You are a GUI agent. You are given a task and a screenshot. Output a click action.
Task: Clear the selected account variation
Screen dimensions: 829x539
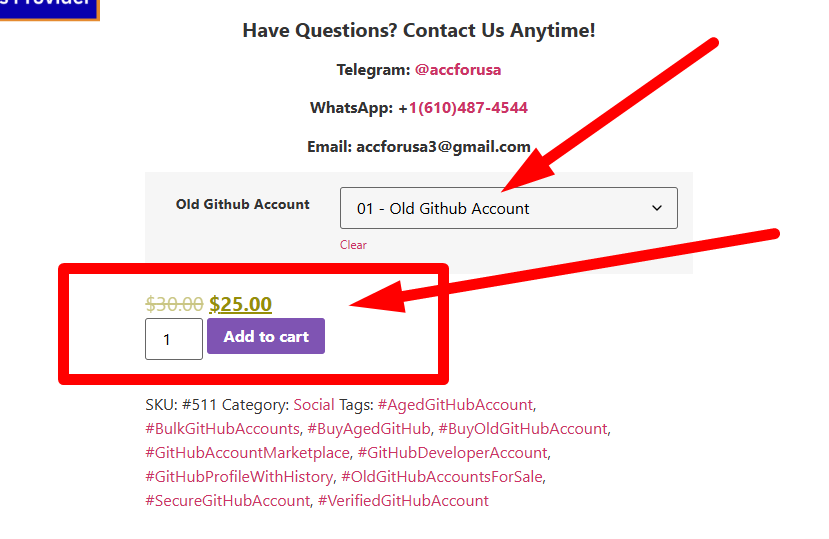click(353, 245)
